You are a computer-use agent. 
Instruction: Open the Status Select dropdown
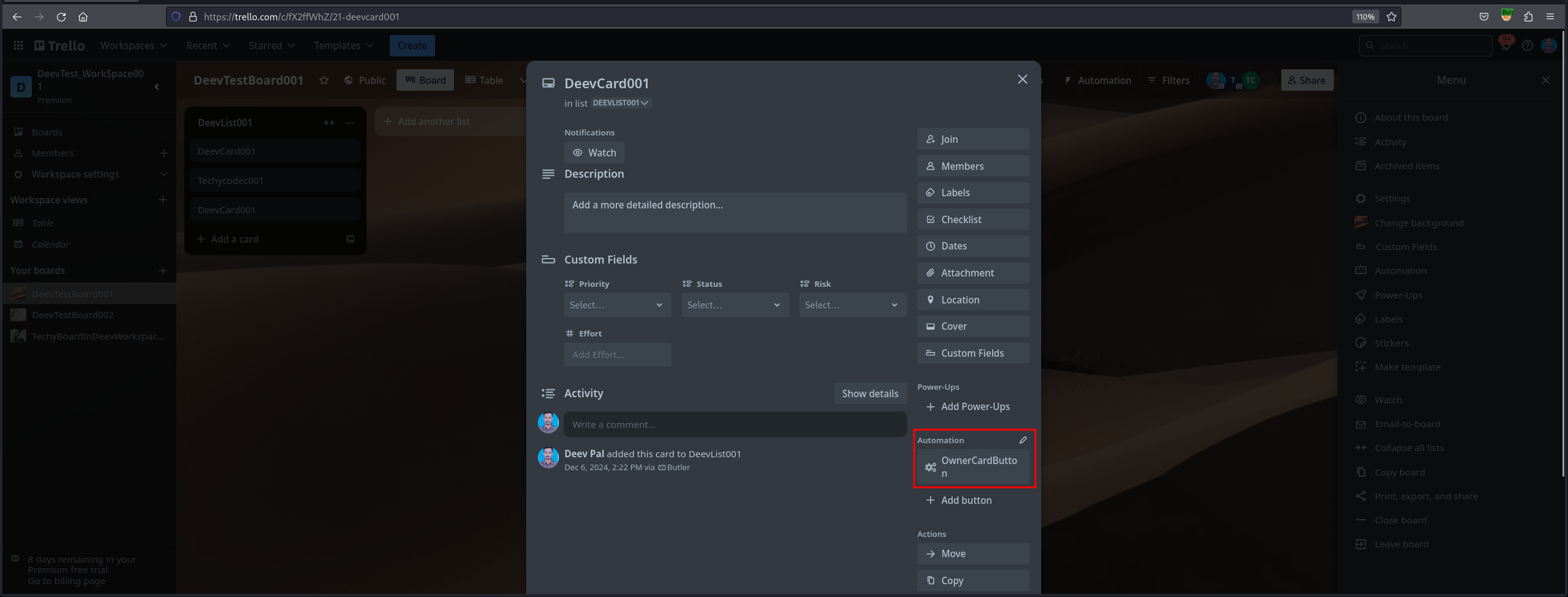click(x=735, y=305)
